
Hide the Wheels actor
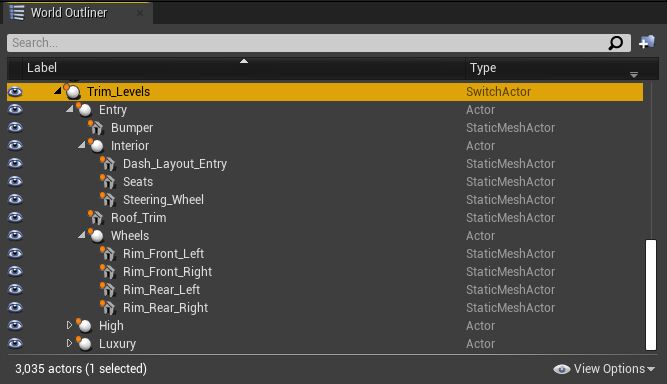click(15, 235)
